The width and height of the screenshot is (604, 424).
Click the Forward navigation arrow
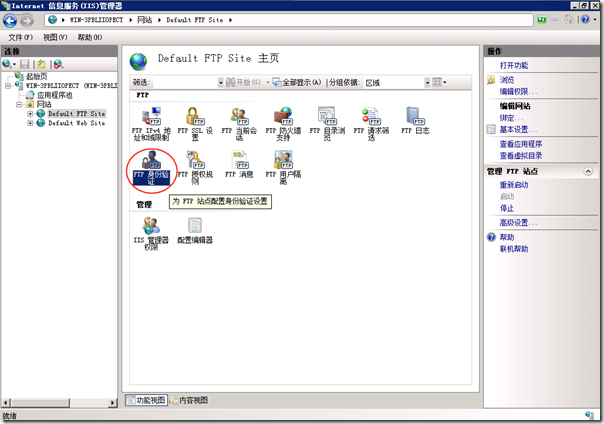point(27,20)
